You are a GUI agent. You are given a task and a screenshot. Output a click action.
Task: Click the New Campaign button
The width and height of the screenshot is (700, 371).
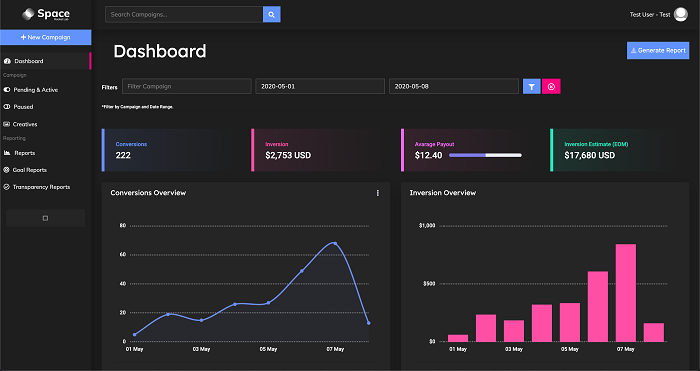click(x=46, y=37)
